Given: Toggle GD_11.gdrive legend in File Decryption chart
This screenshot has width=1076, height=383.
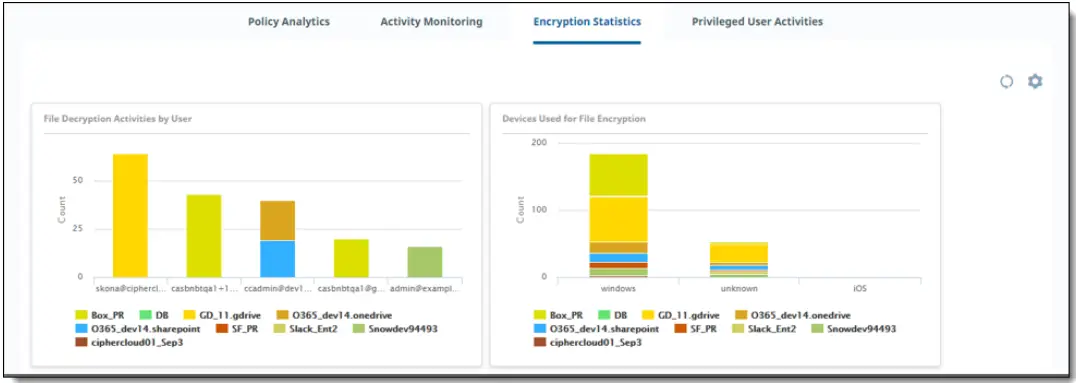Looking at the screenshot, I should (x=223, y=315).
